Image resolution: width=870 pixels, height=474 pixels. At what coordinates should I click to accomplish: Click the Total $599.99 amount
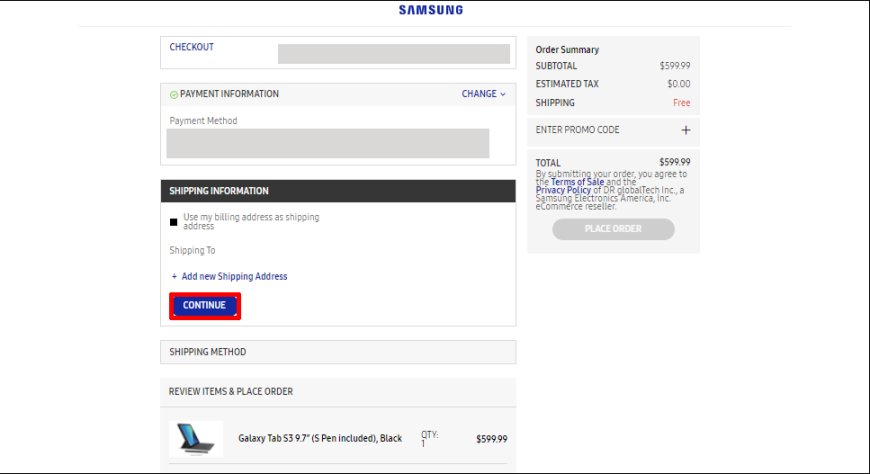coord(675,162)
